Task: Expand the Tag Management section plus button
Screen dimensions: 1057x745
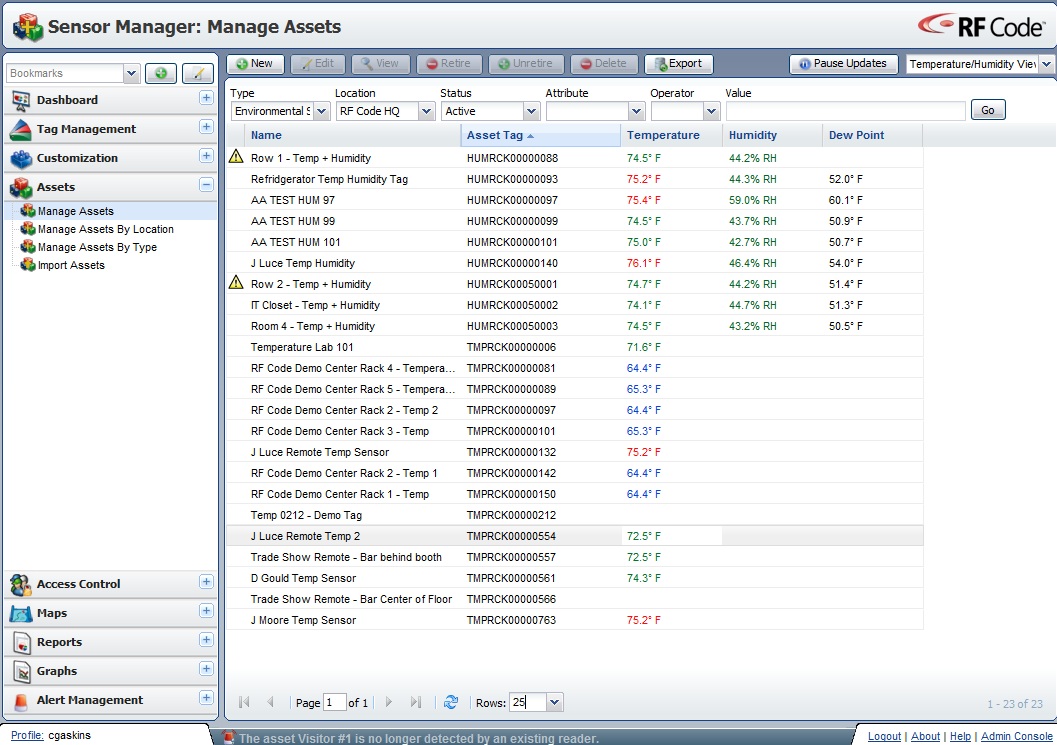Action: click(x=206, y=127)
